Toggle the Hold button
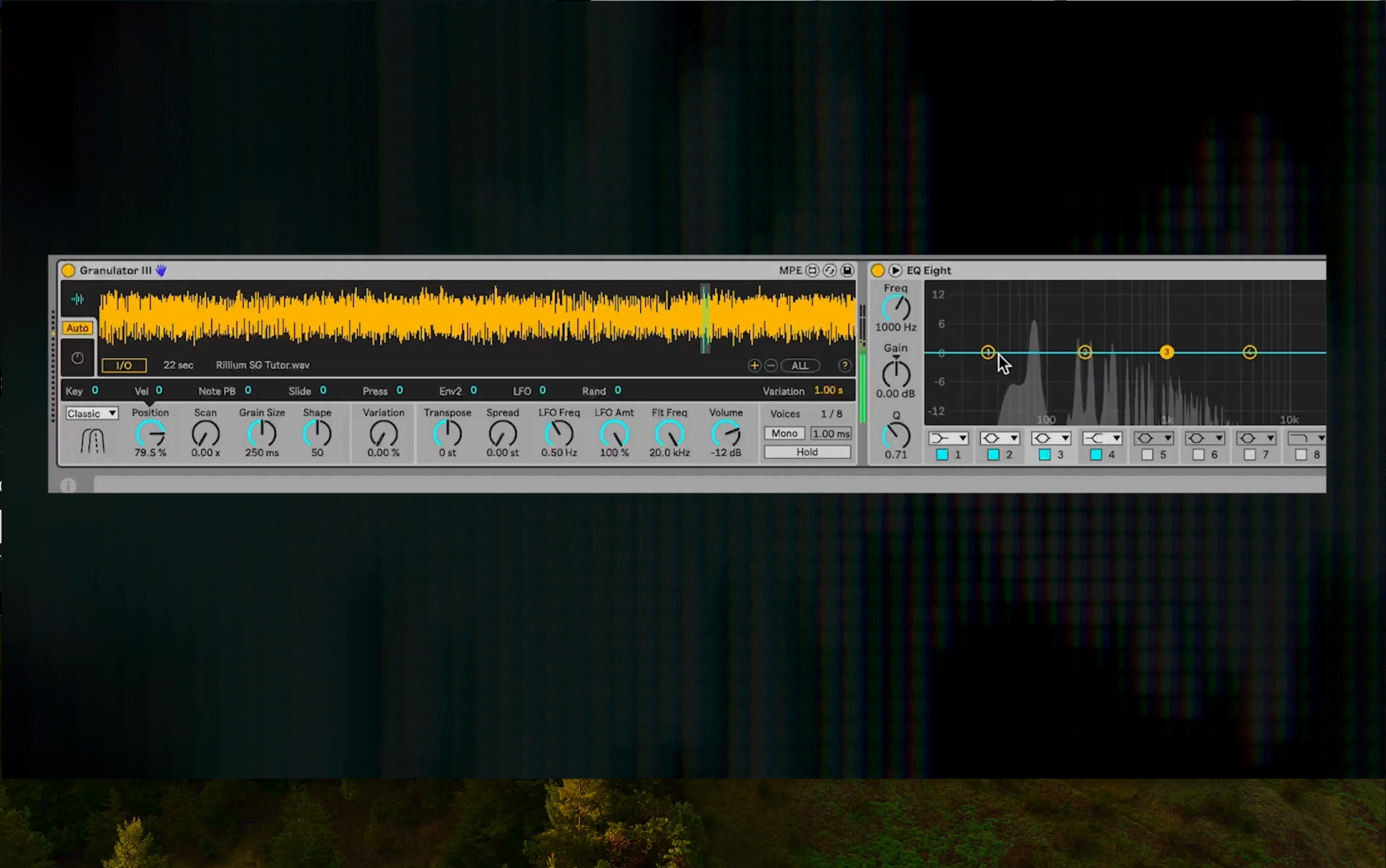This screenshot has width=1386, height=868. pyautogui.click(x=807, y=452)
